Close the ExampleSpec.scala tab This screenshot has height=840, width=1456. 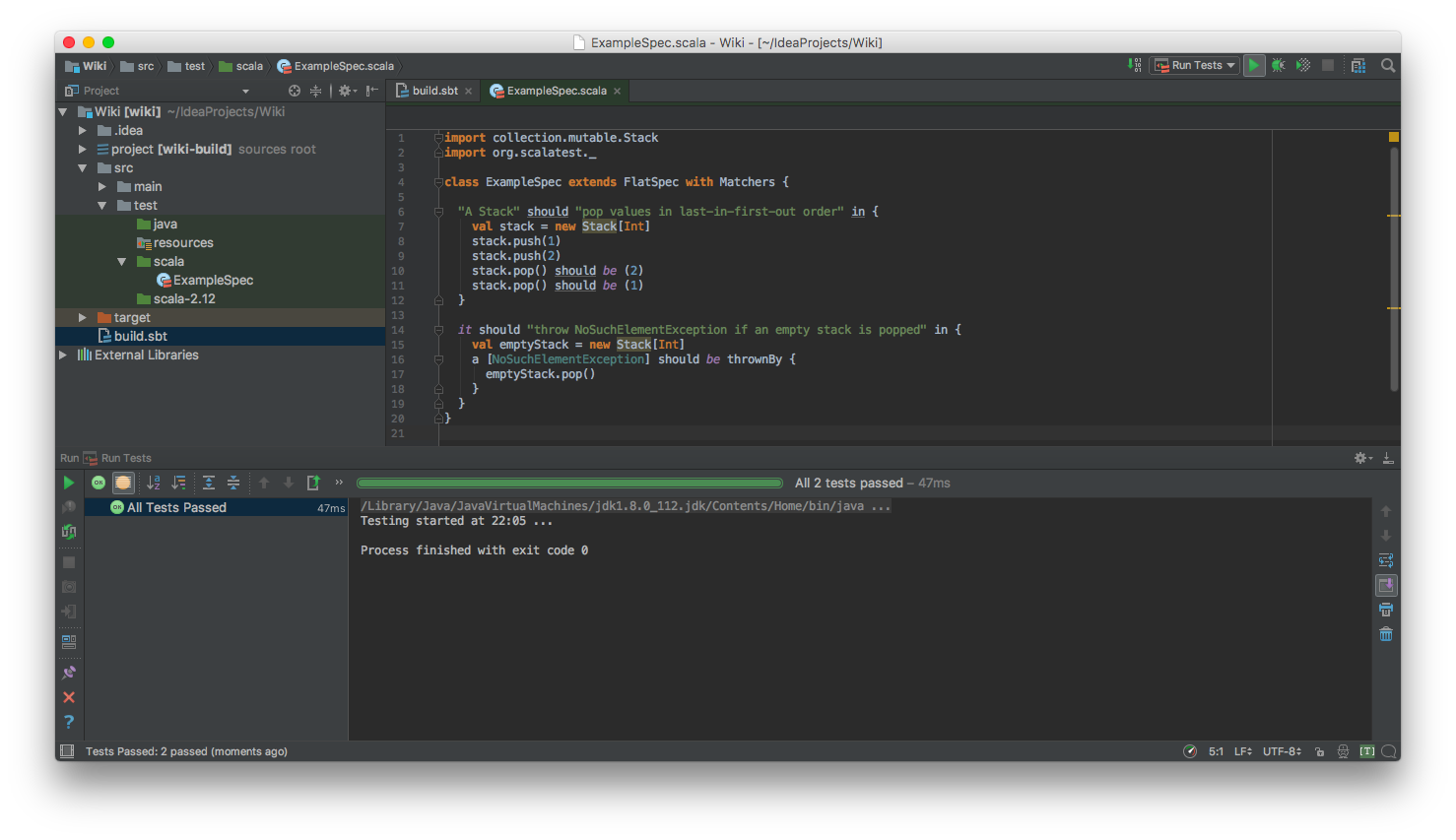618,91
